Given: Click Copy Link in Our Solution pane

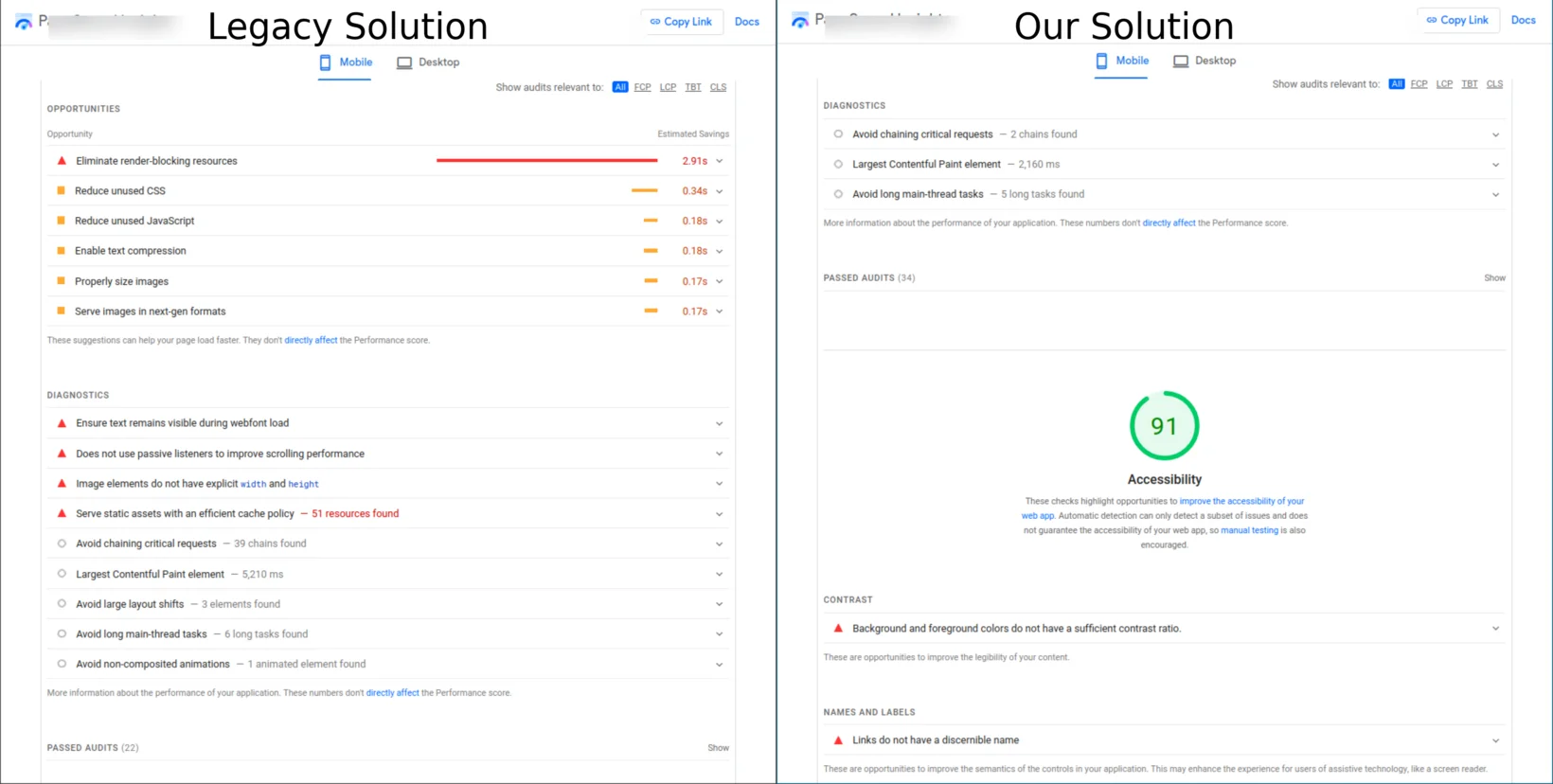Looking at the screenshot, I should (1457, 20).
